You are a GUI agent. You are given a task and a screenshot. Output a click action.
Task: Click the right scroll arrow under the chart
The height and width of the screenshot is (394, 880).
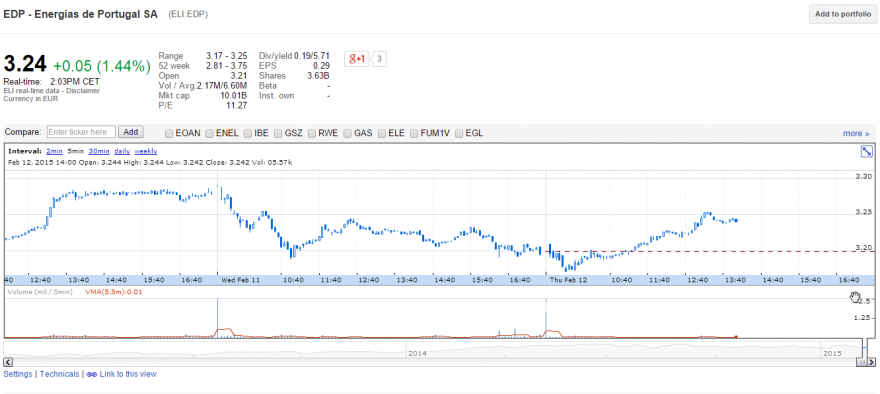coord(872,363)
